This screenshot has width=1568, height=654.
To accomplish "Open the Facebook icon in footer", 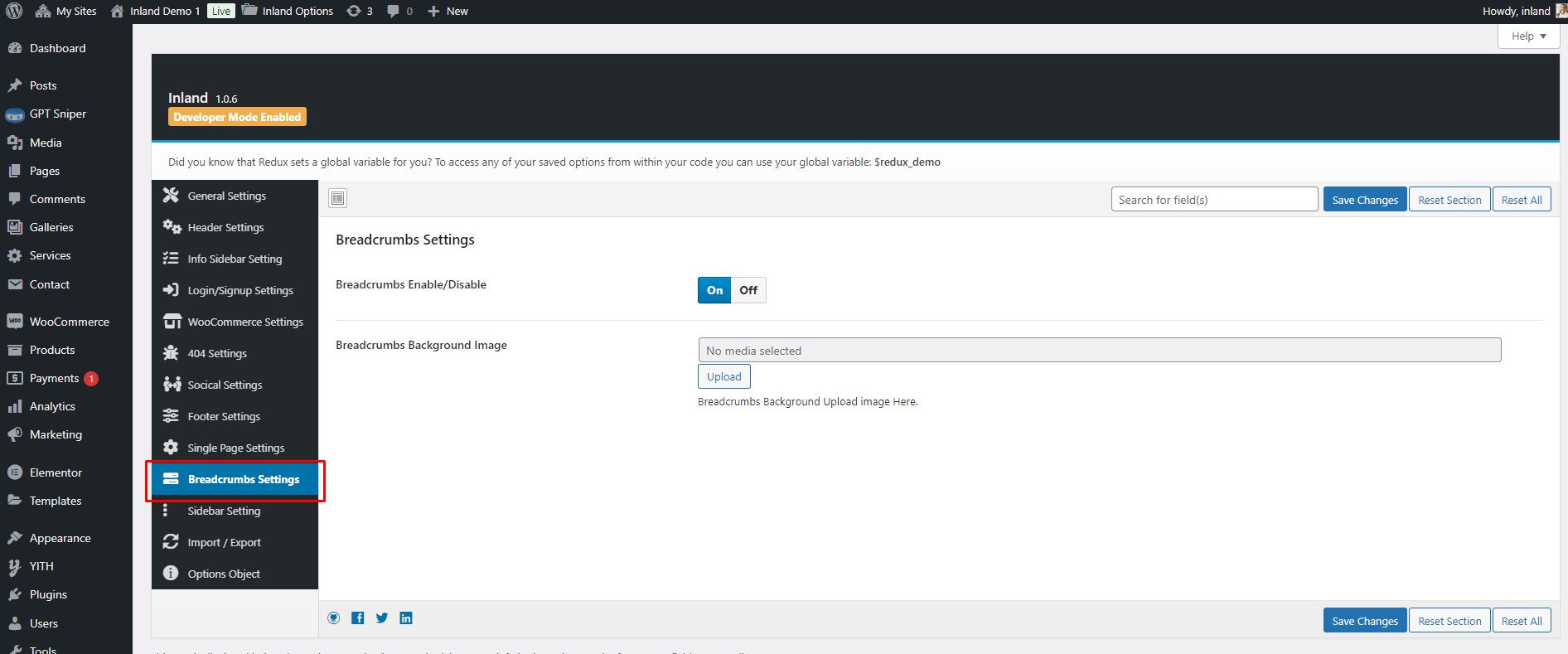I will [358, 618].
